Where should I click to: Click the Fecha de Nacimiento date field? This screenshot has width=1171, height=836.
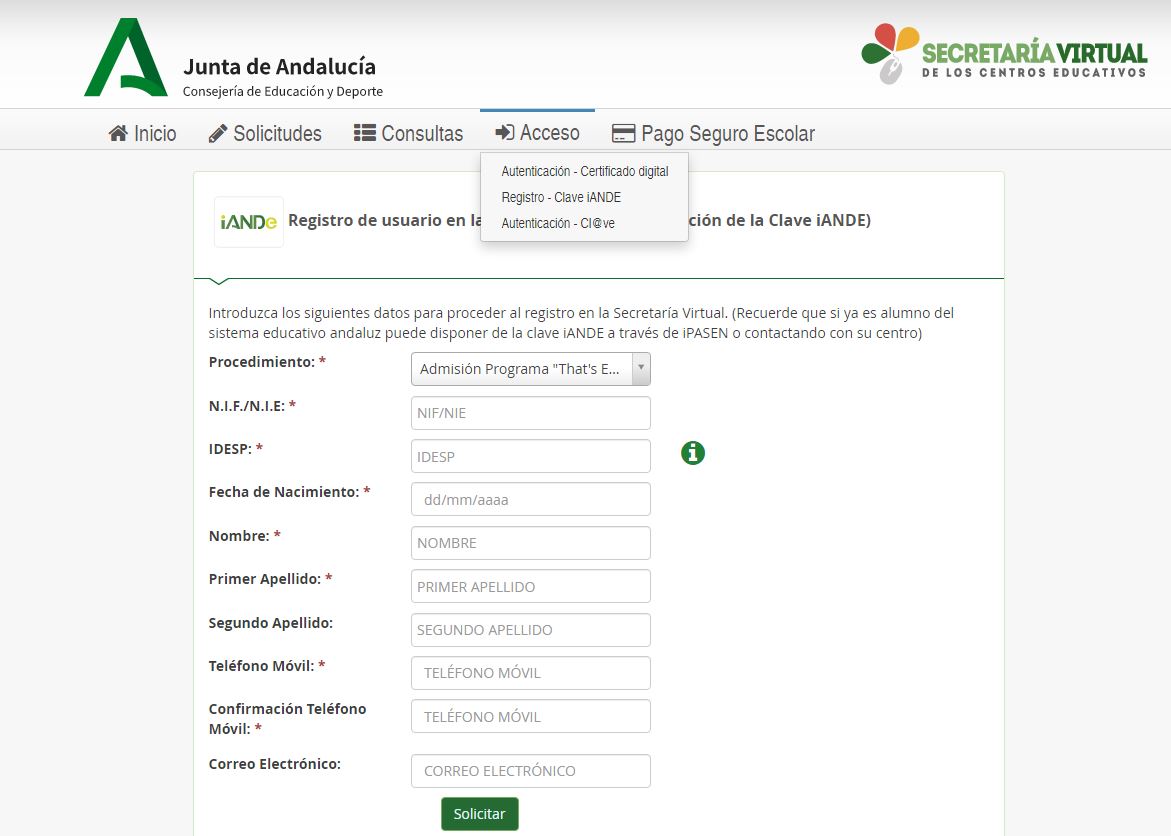click(530, 498)
